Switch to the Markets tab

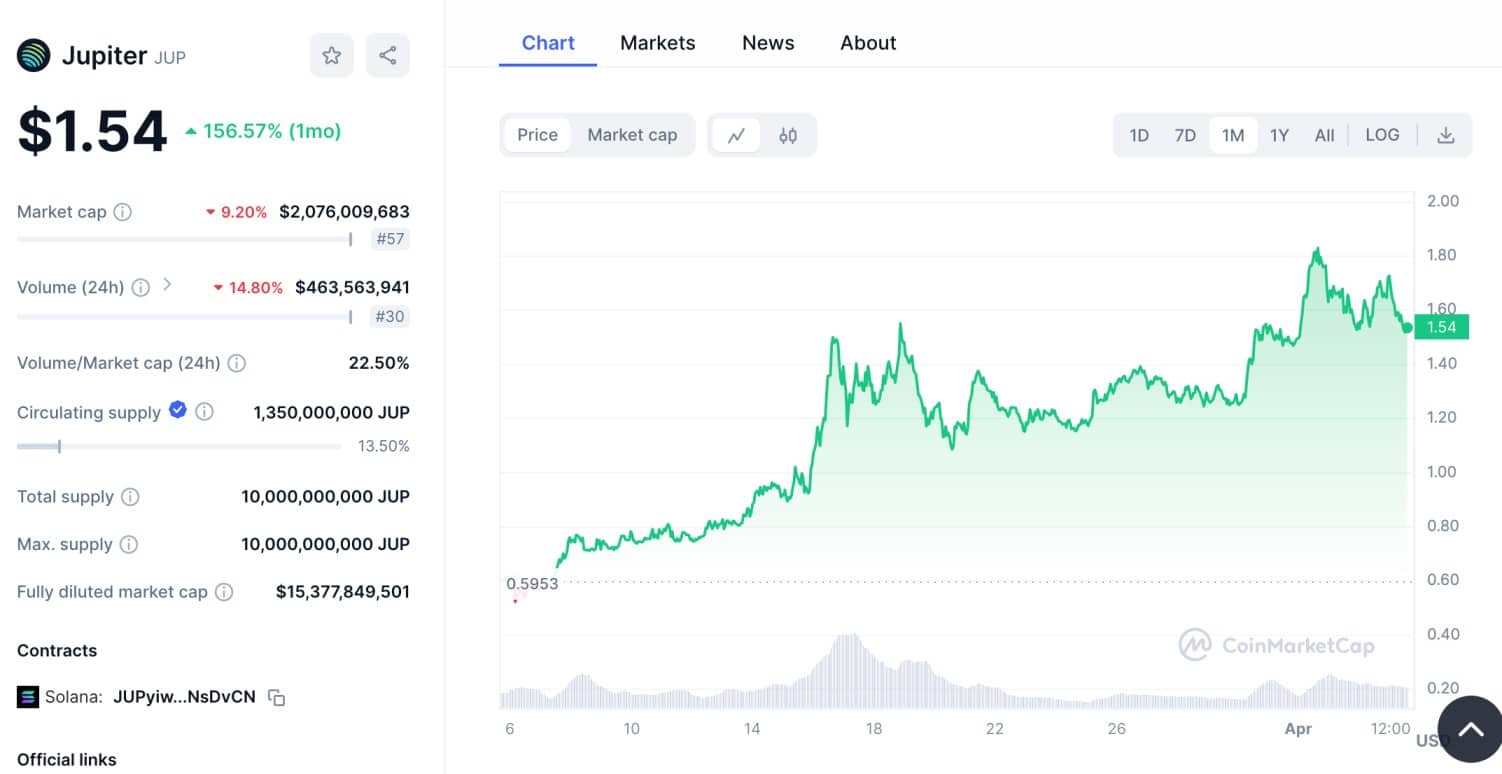coord(657,43)
